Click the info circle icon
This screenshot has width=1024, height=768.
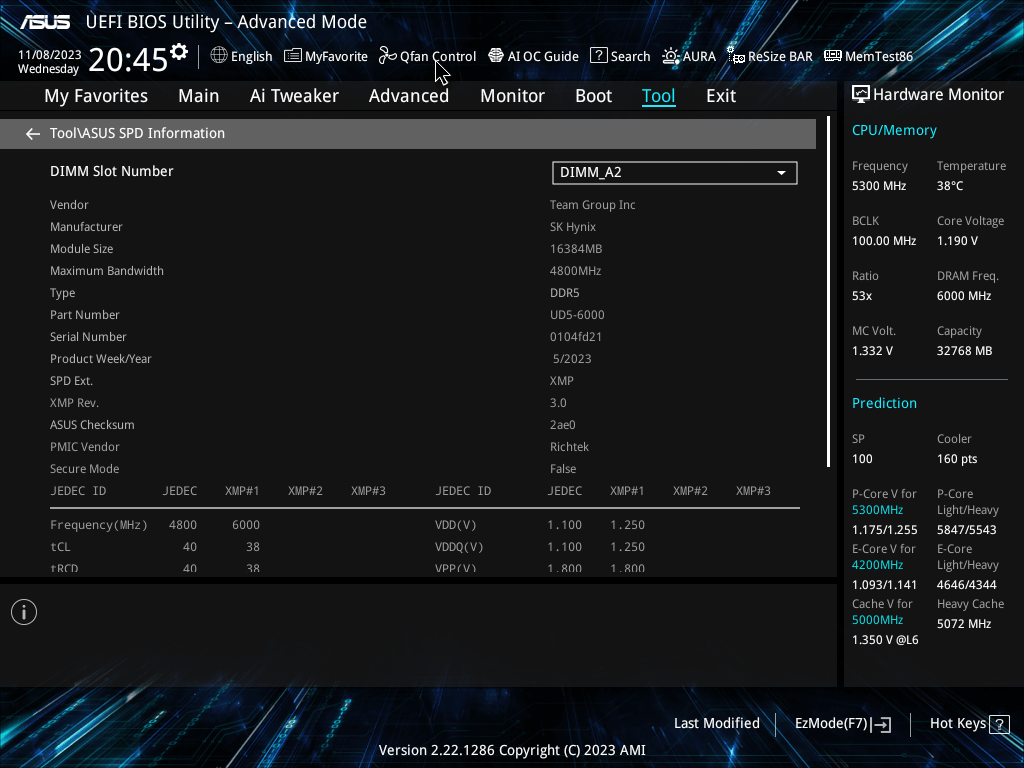(24, 612)
